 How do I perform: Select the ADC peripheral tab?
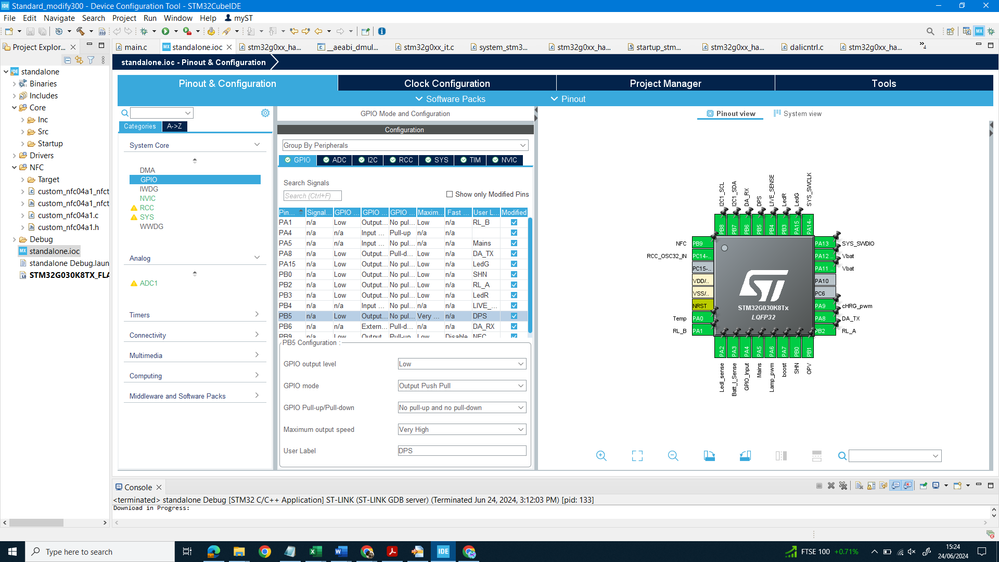click(x=335, y=160)
